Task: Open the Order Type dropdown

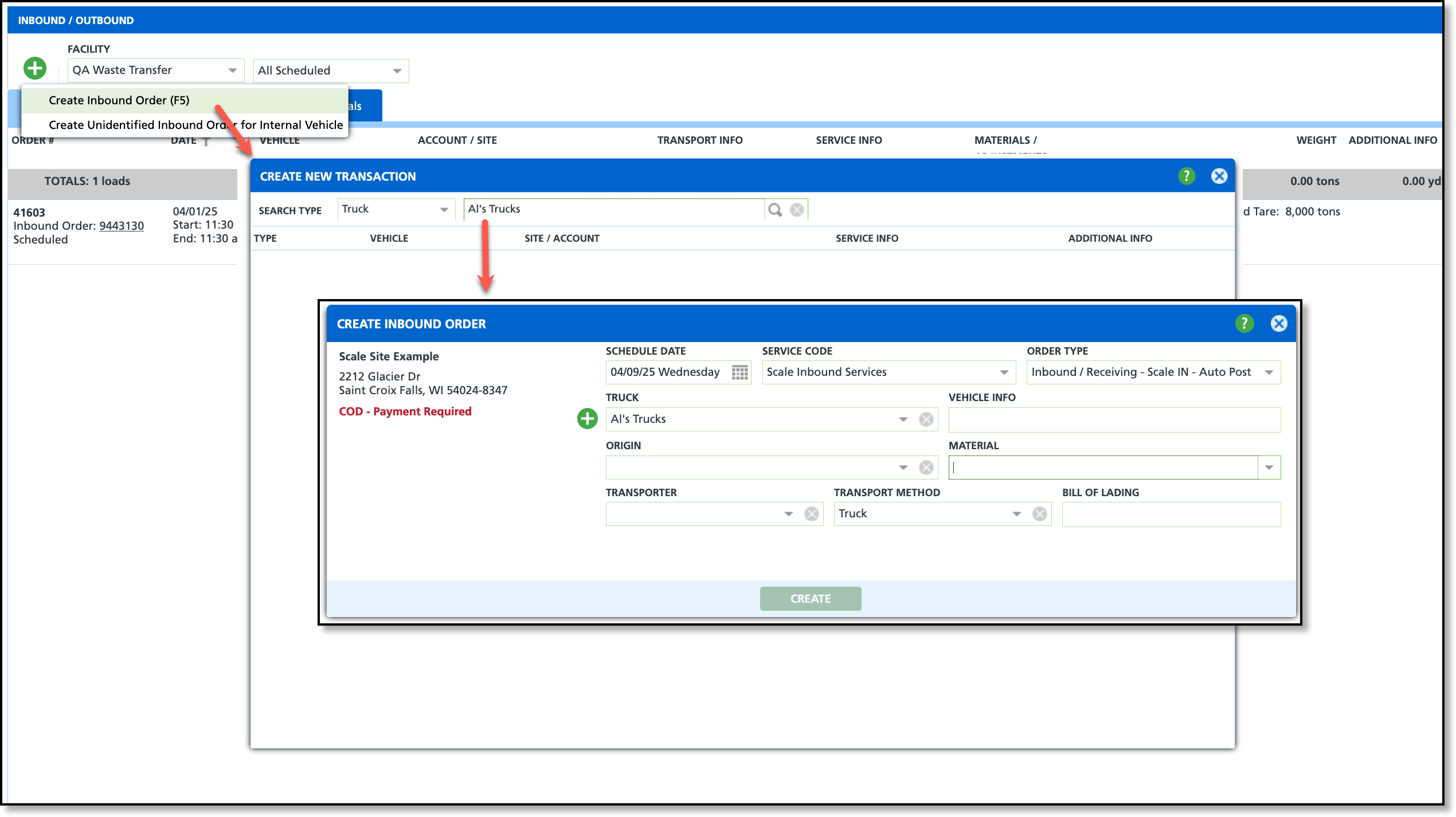Action: pyautogui.click(x=1269, y=372)
